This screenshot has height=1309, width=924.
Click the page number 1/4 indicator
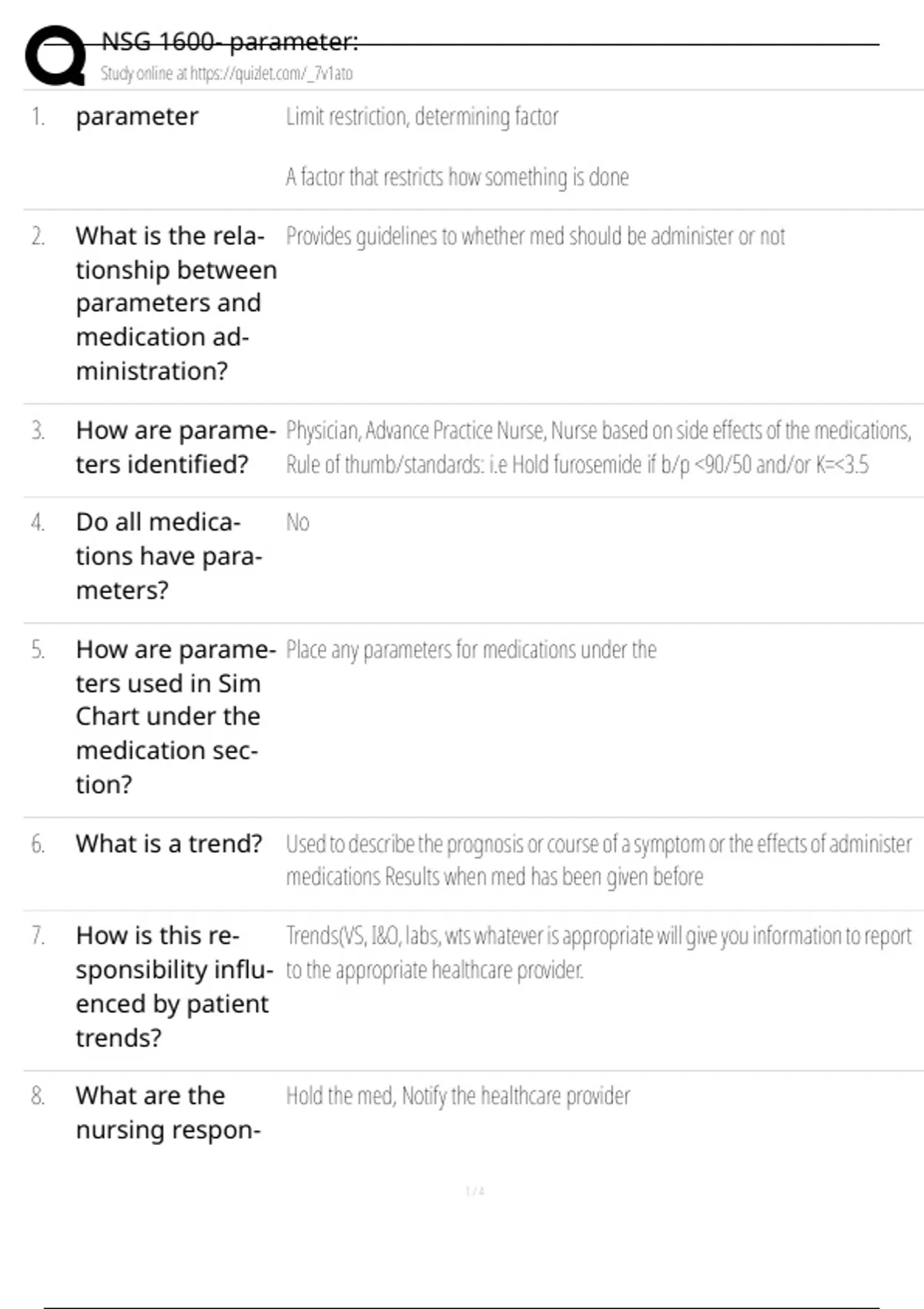[475, 1191]
